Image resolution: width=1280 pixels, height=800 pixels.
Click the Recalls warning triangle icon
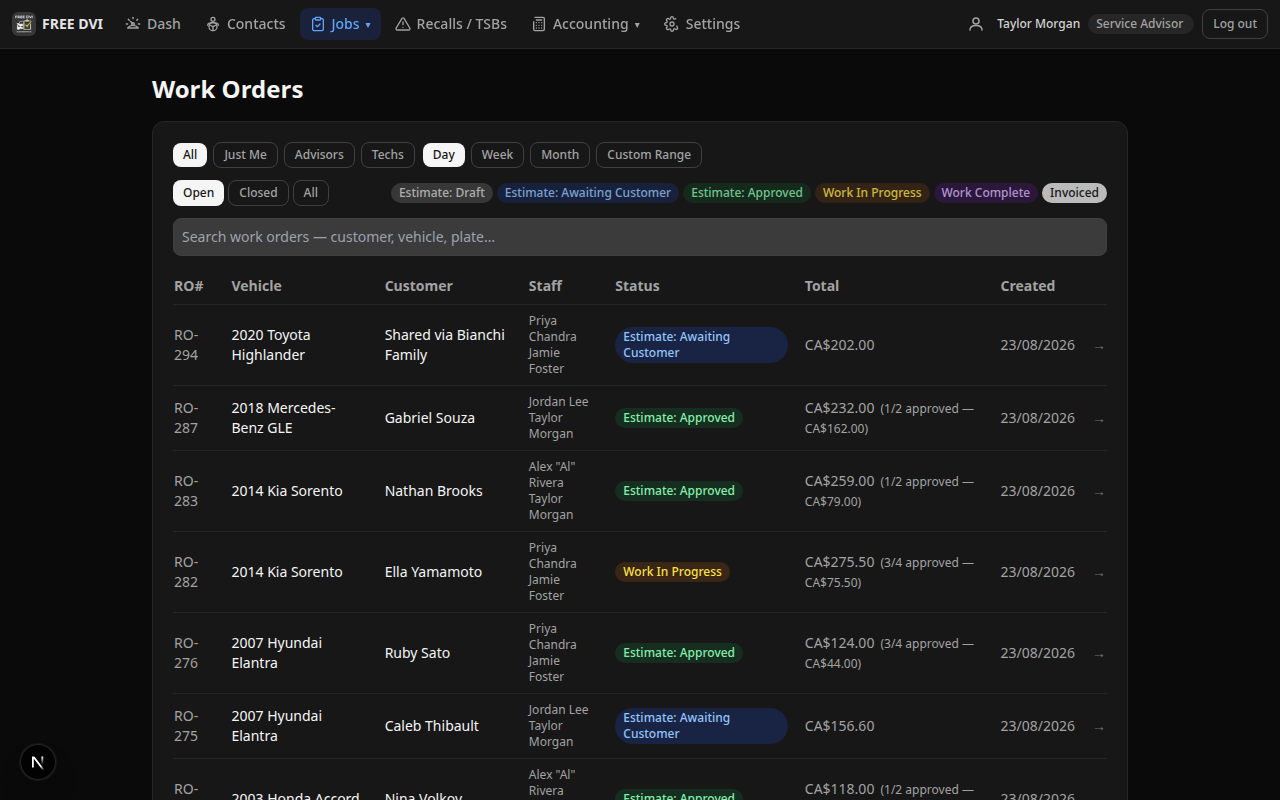point(403,24)
